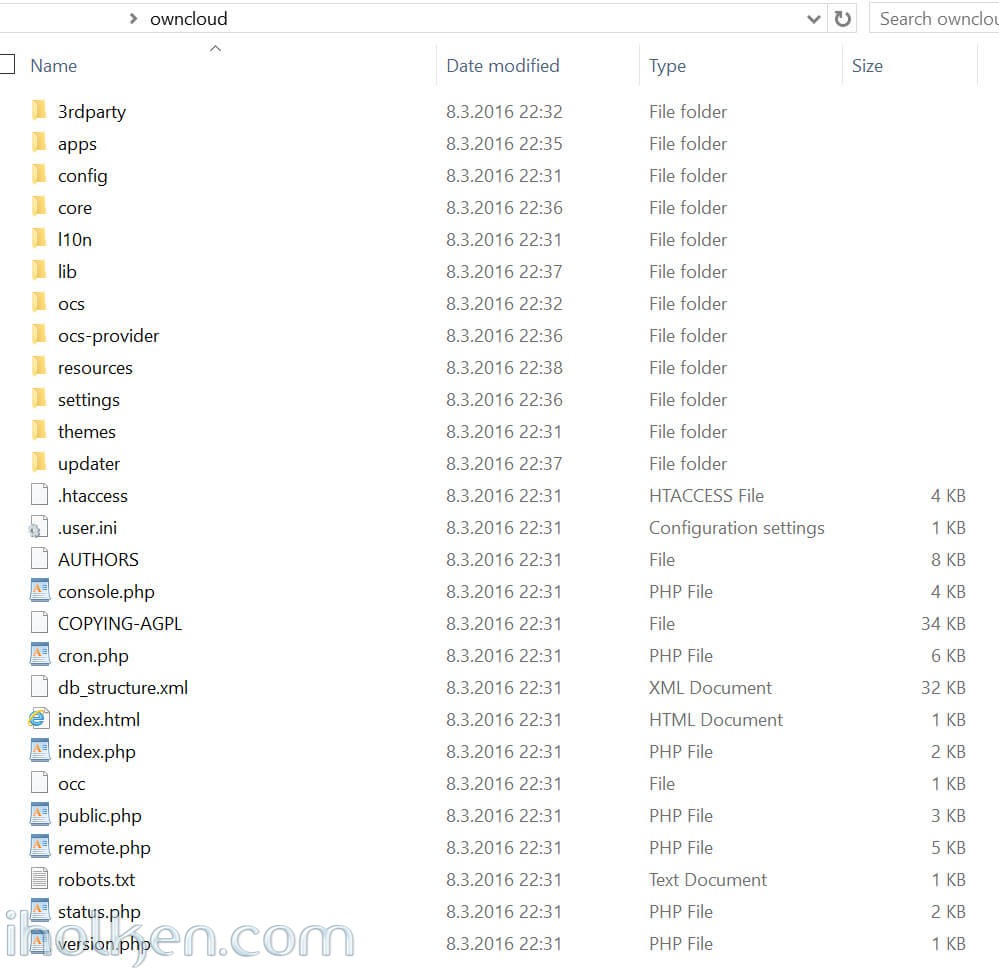Click the settings folder icon

tap(39, 399)
